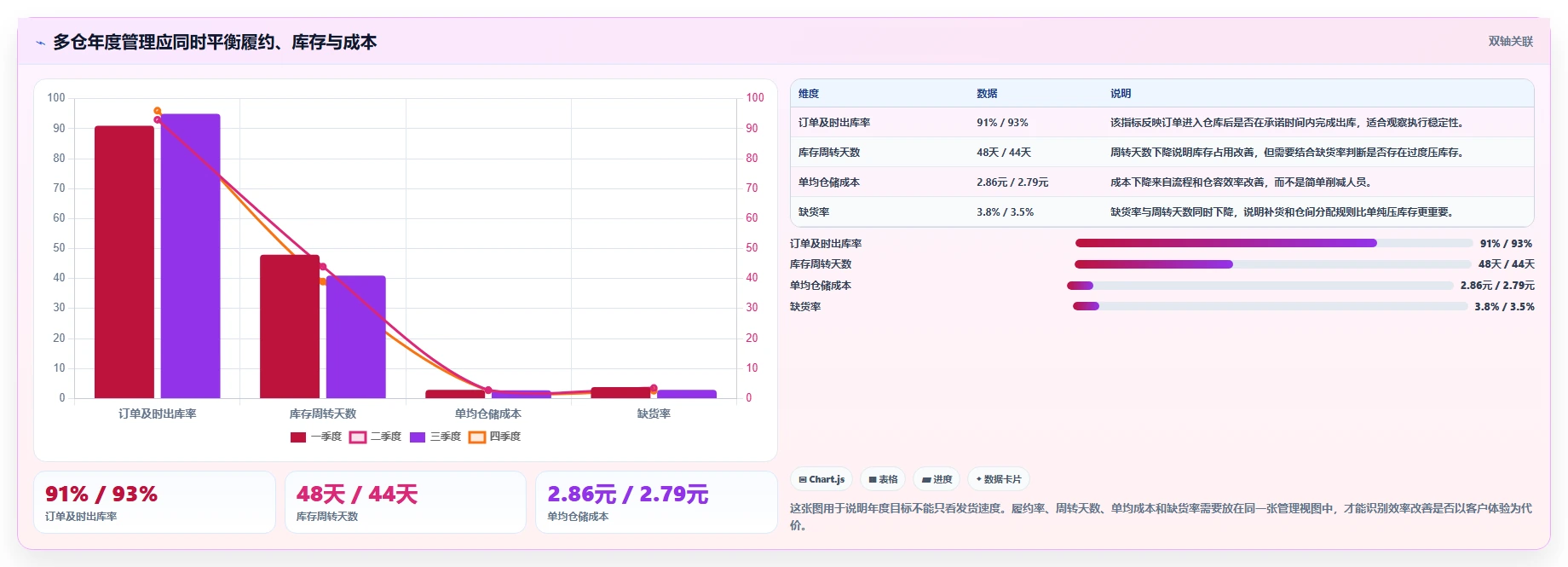Click the footer paragraph starting 这张图用于说明
The width and height of the screenshot is (1568, 567).
click(1161, 517)
